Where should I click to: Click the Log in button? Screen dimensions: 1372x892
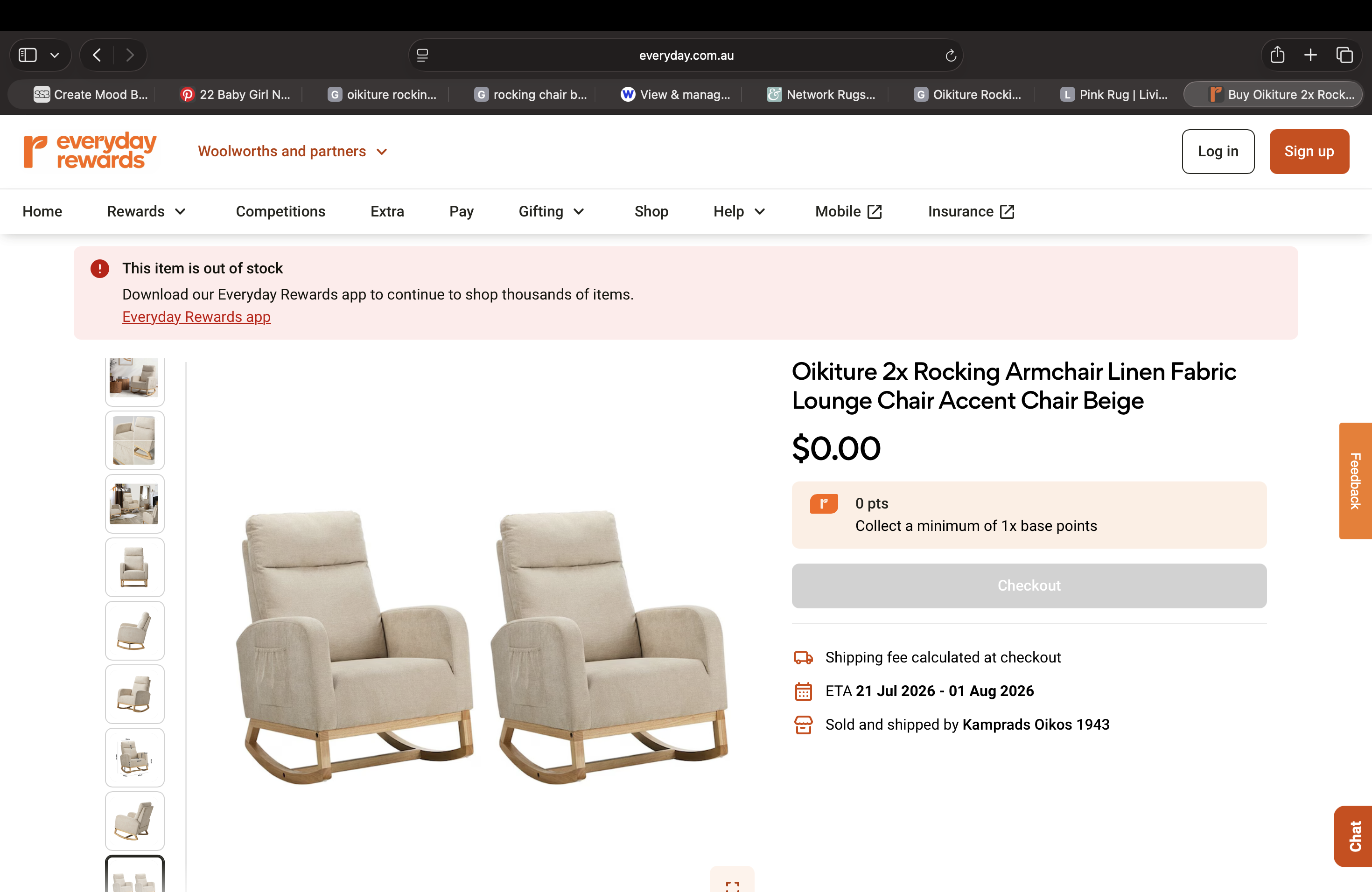(x=1218, y=152)
